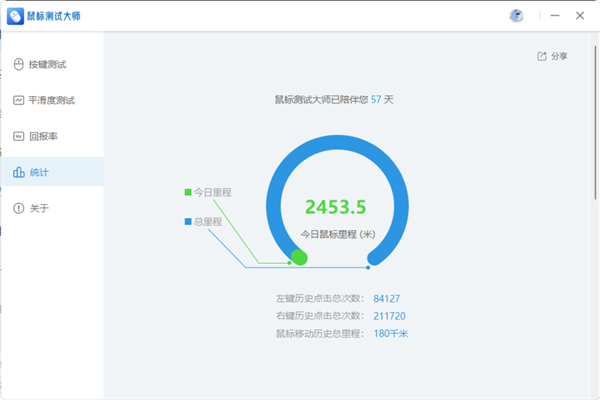Click the green marker dot on ring
Image resolution: width=600 pixels, height=400 pixels.
coord(297,258)
